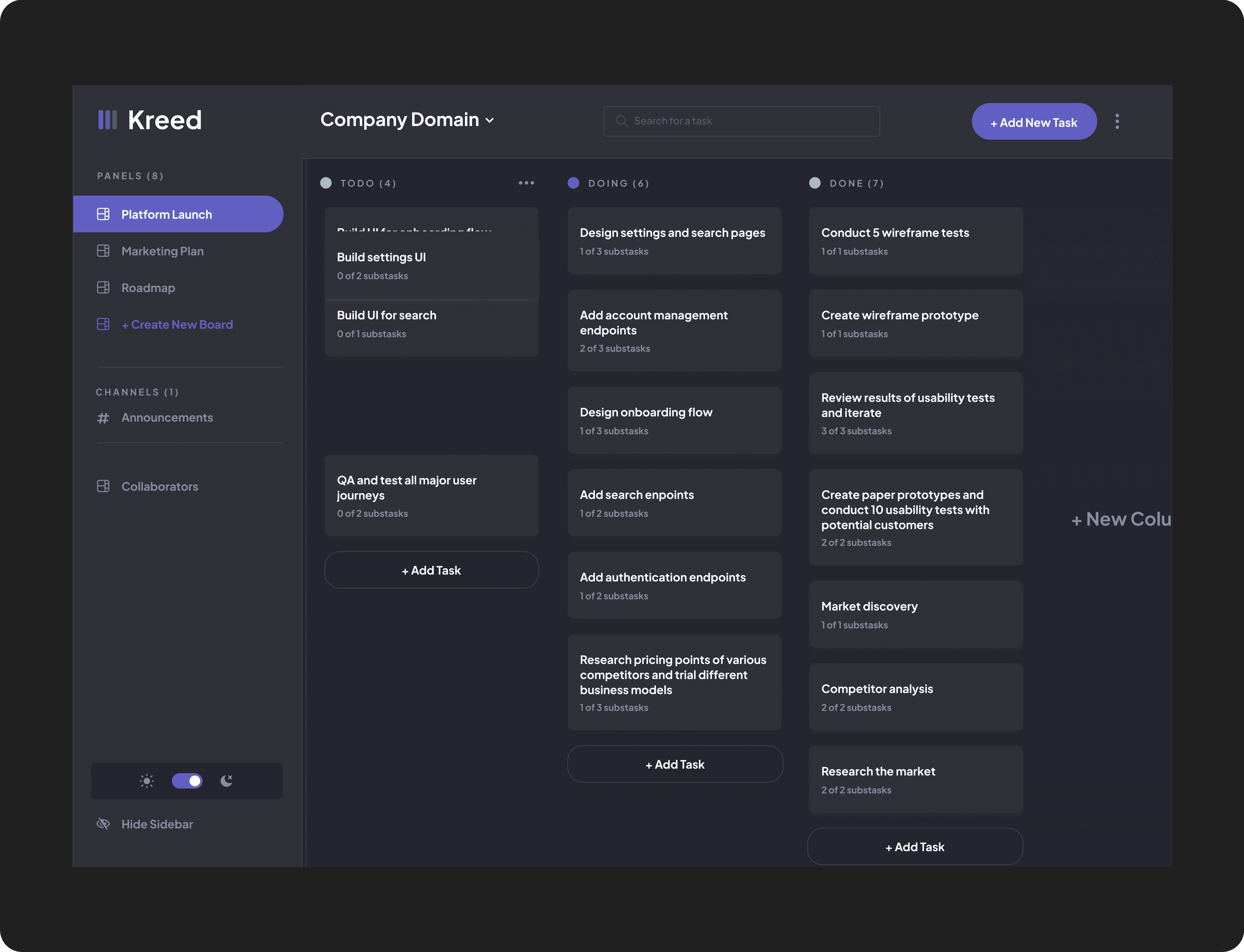Open the board options kebab menu
1244x952 pixels.
[1117, 121]
